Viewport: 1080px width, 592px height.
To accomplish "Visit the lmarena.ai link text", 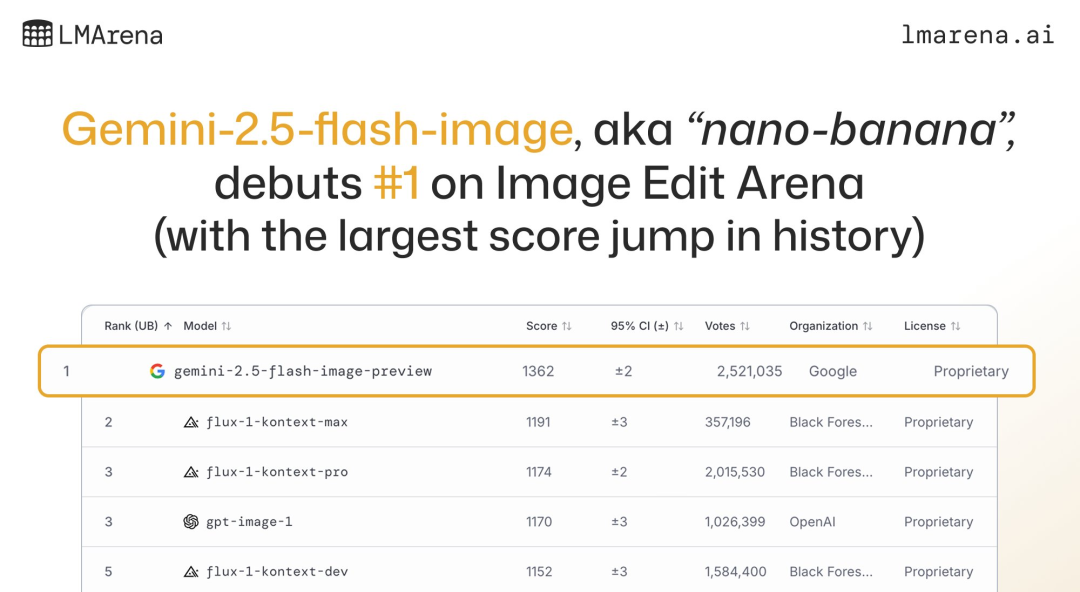I will click(x=977, y=34).
